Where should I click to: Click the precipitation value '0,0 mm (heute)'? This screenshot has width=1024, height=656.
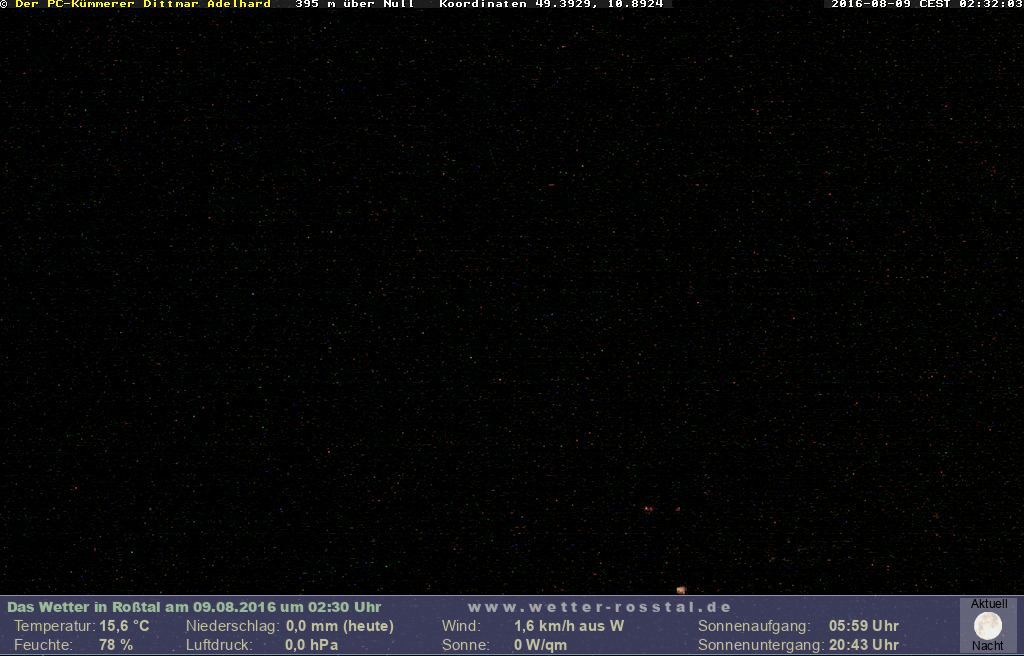point(340,626)
